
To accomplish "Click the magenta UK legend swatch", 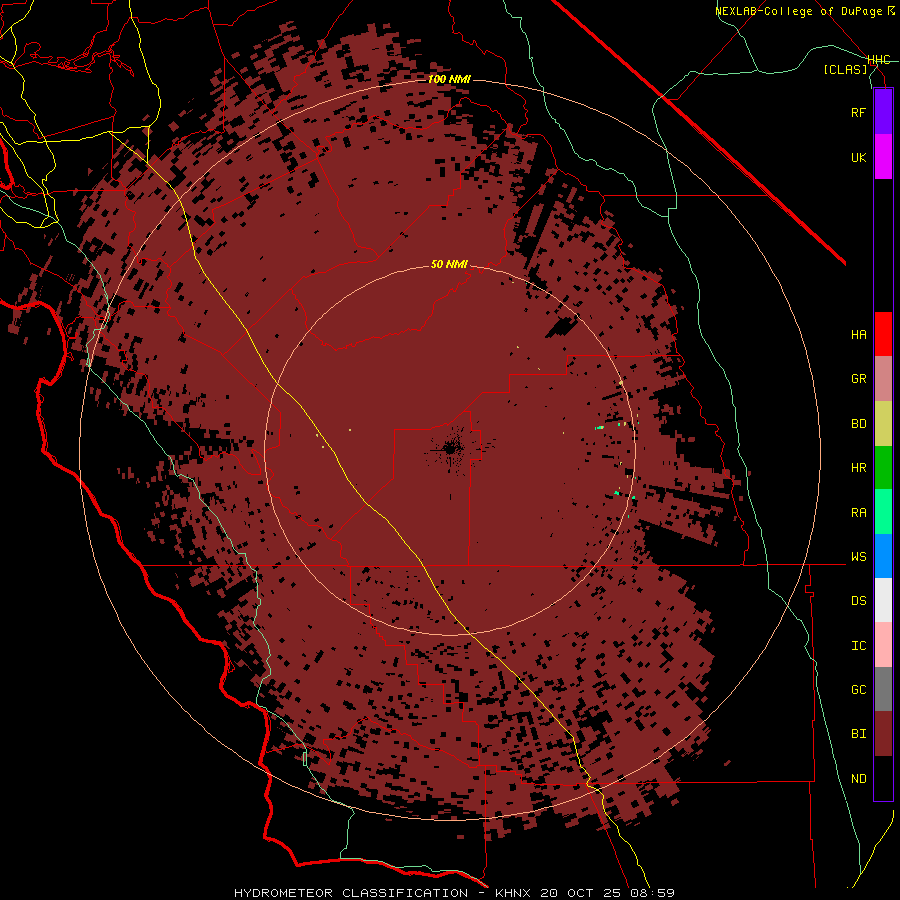I will (883, 157).
